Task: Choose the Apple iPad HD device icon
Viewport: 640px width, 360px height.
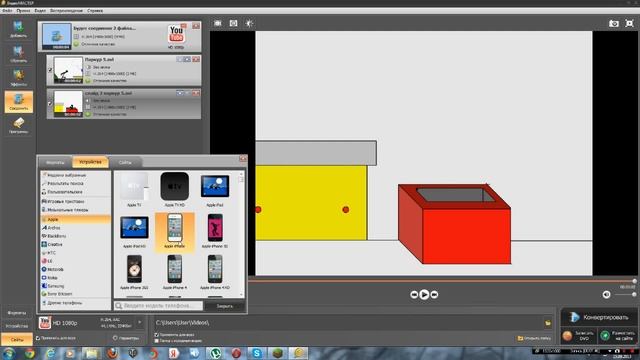Action: point(134,228)
